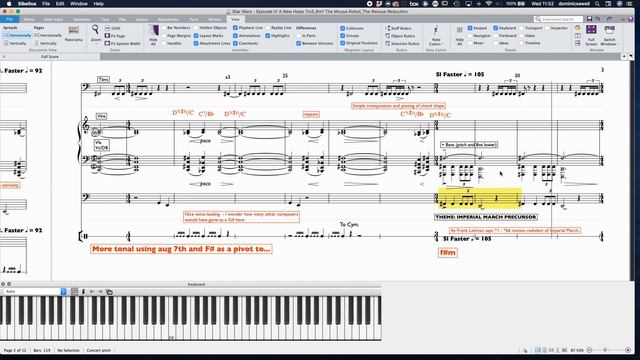Click the Full Screen icon
640x360 pixels.
(x=591, y=35)
